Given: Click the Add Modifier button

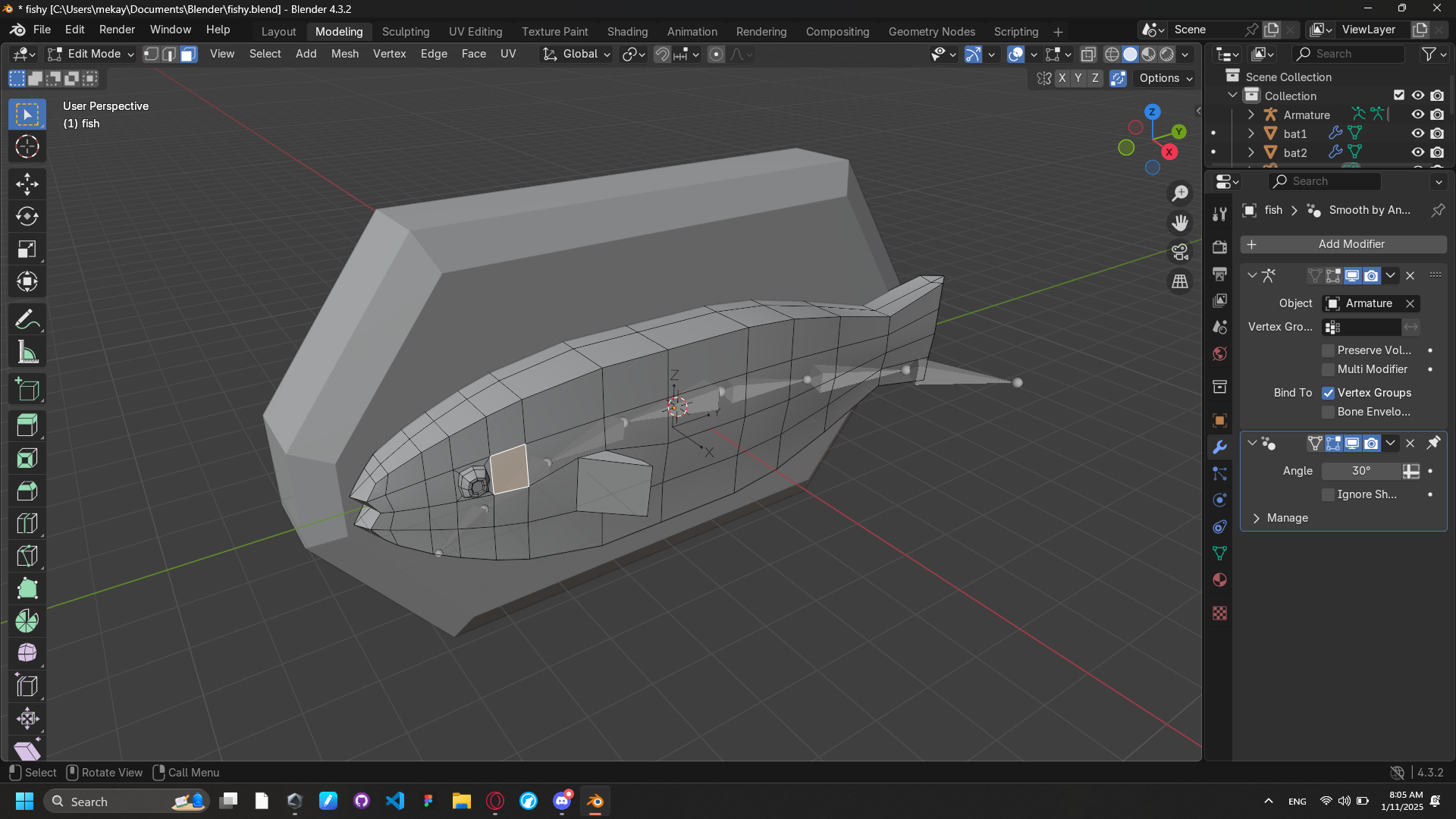Looking at the screenshot, I should point(1343,244).
